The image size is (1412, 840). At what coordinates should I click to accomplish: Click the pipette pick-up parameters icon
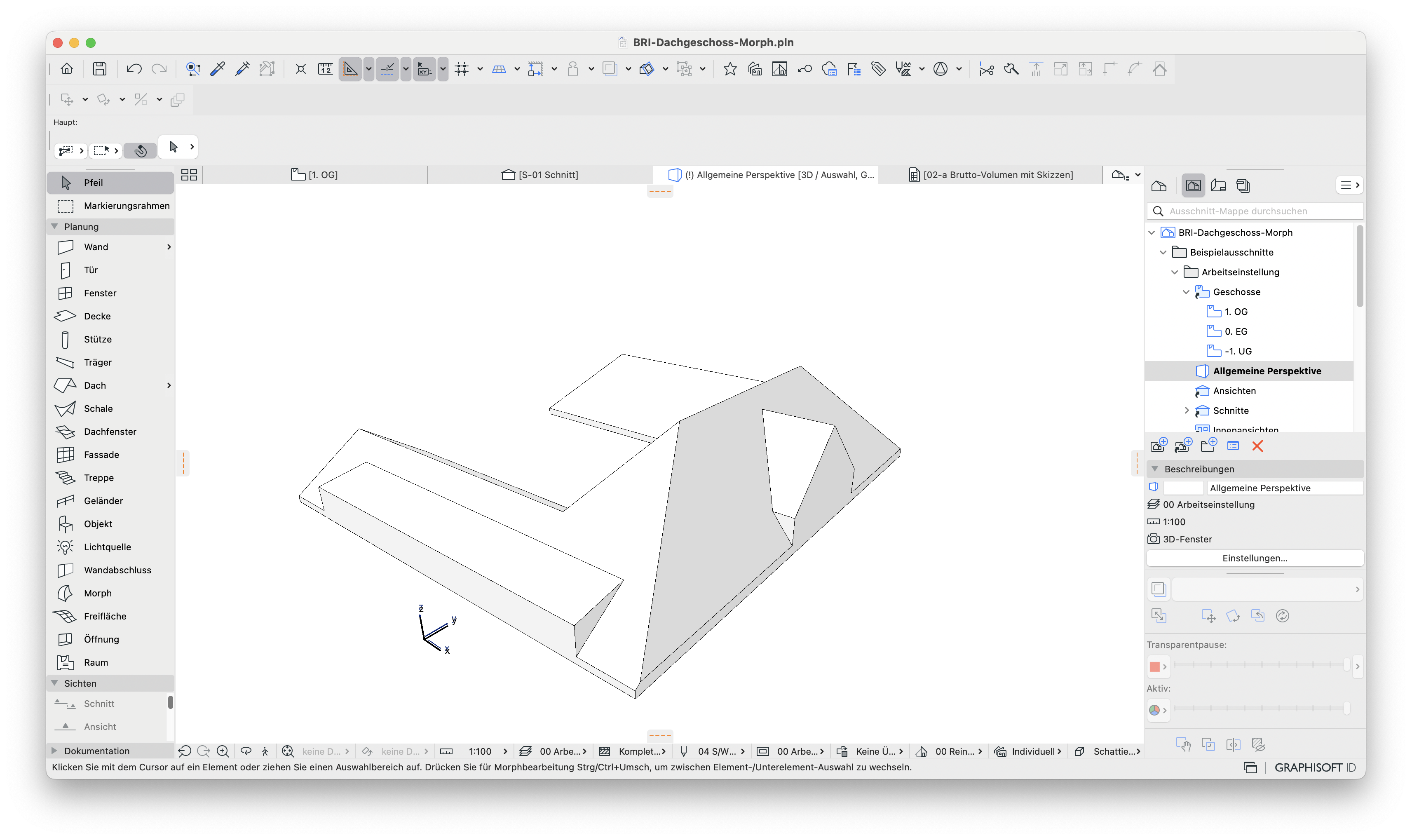217,69
